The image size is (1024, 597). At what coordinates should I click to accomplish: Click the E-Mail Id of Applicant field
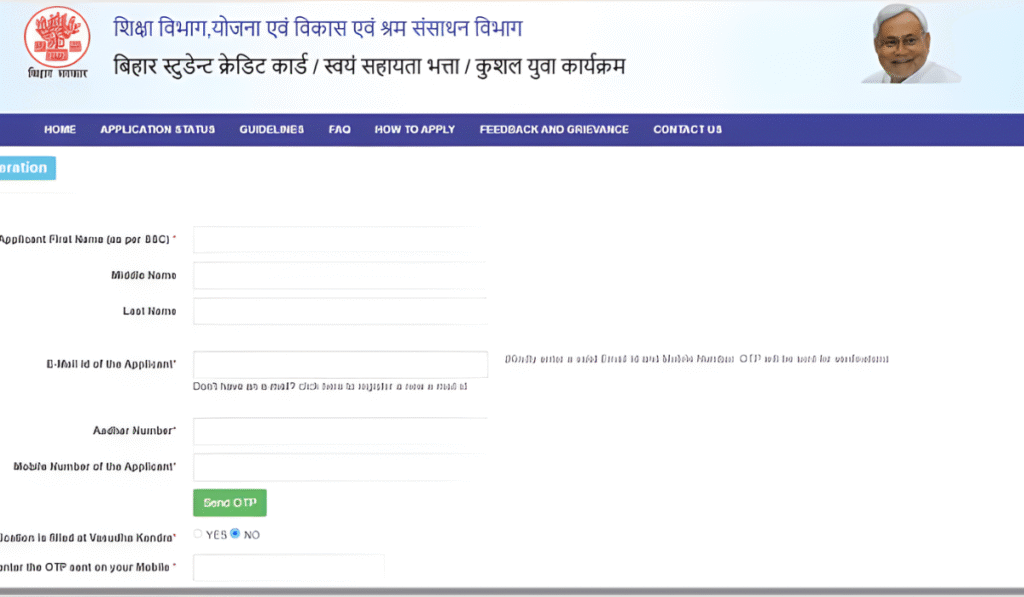click(339, 364)
